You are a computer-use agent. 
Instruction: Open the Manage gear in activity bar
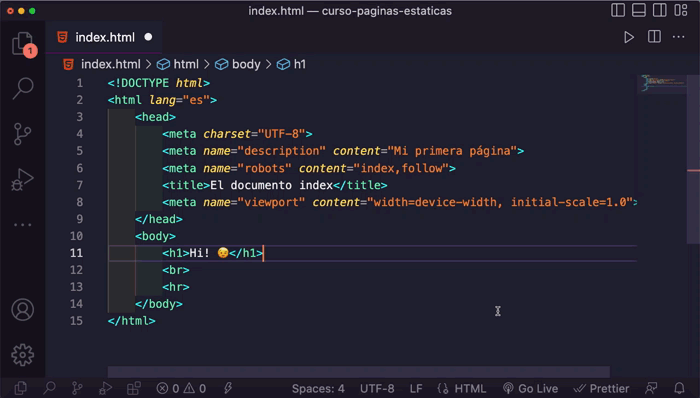(x=22, y=355)
